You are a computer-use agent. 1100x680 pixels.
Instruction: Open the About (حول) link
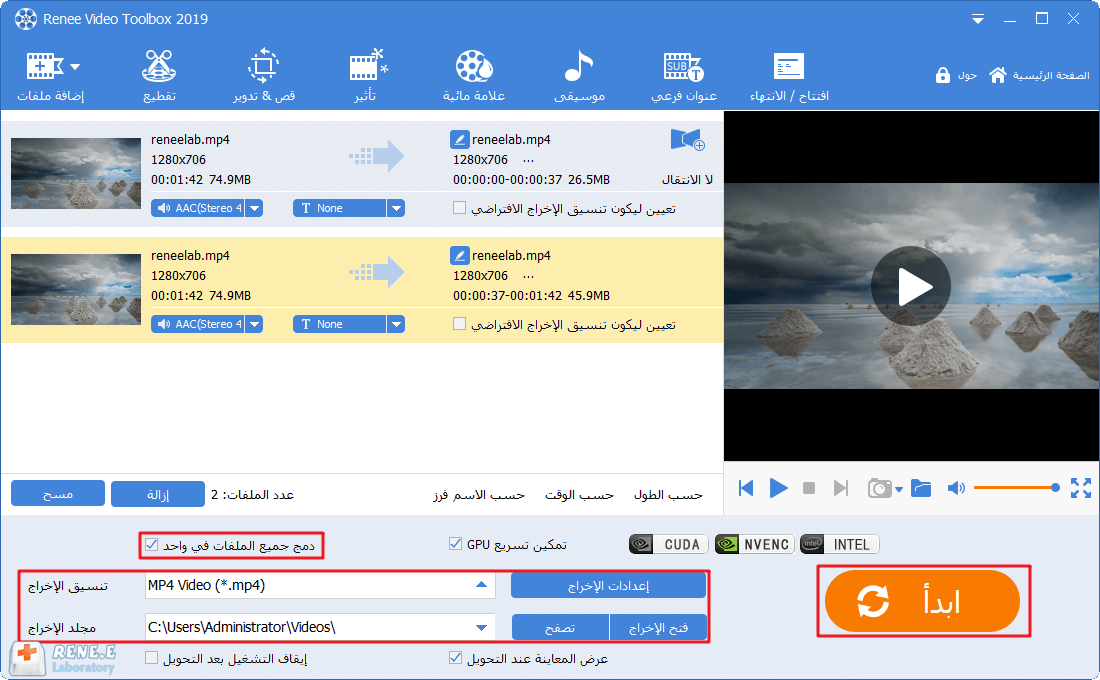(x=967, y=75)
